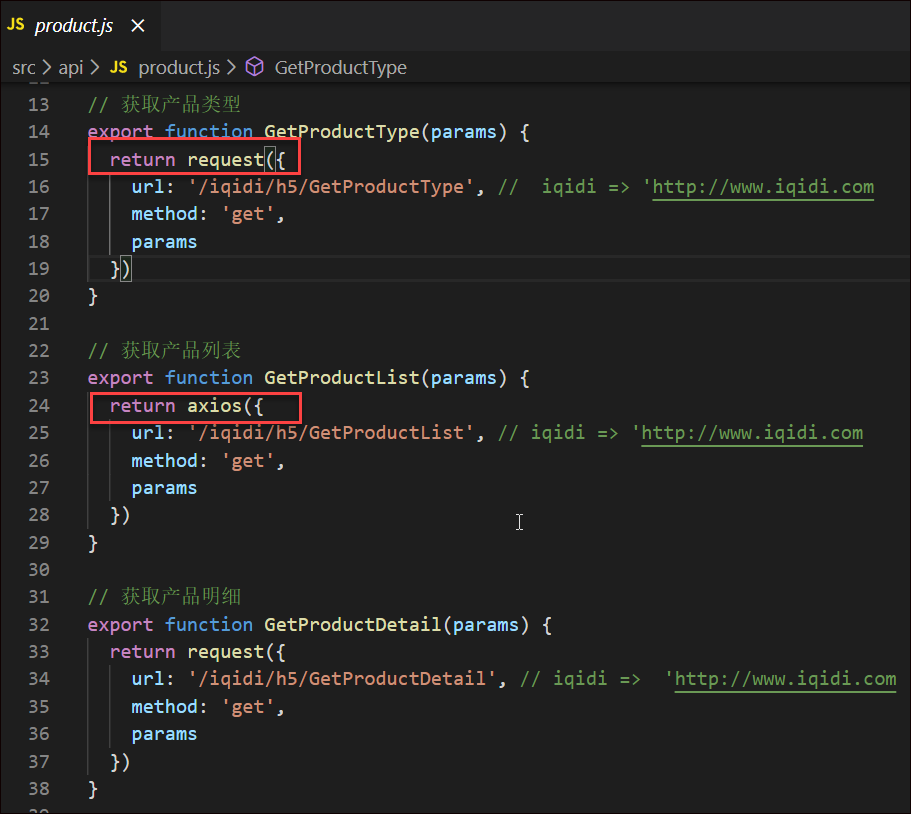The width and height of the screenshot is (911, 814).
Task: Click method: 'get' on line 17
Action: (x=207, y=215)
